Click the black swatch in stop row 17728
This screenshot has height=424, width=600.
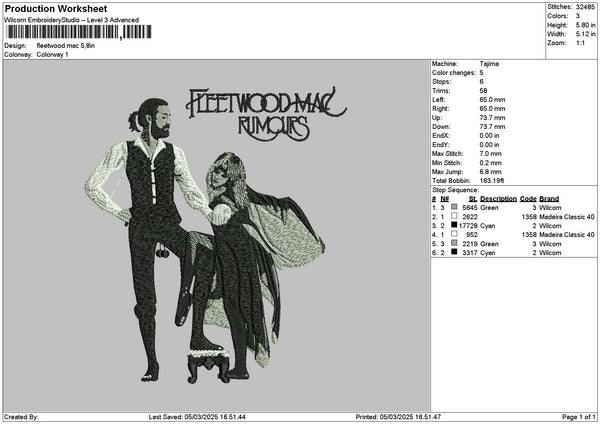coord(454,225)
